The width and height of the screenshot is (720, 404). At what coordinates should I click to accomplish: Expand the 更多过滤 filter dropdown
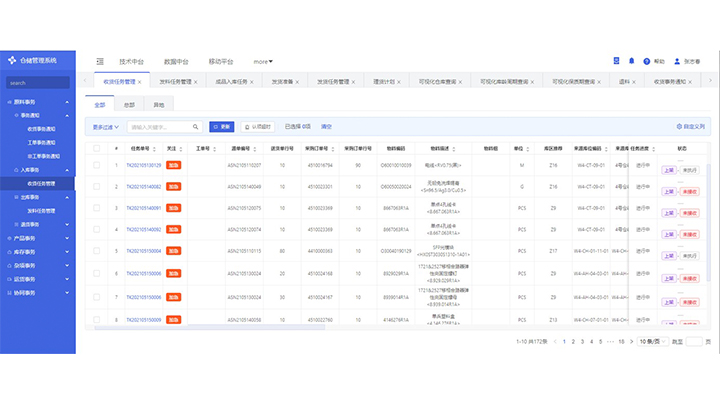coord(105,127)
